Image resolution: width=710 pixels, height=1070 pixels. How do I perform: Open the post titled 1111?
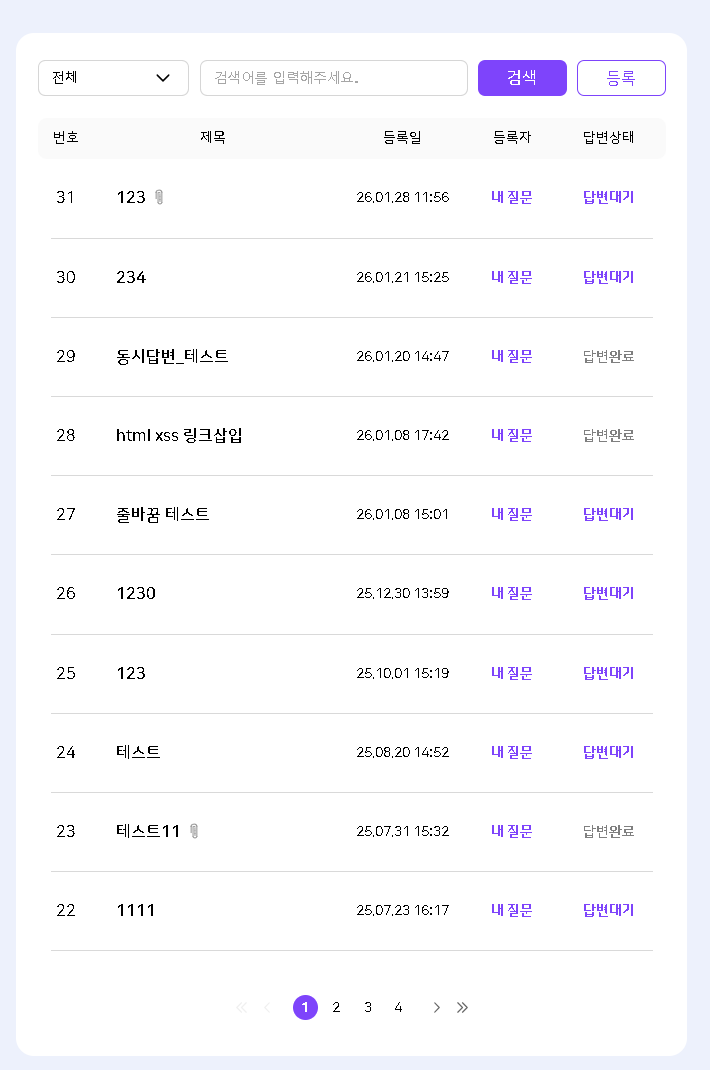[136, 910]
